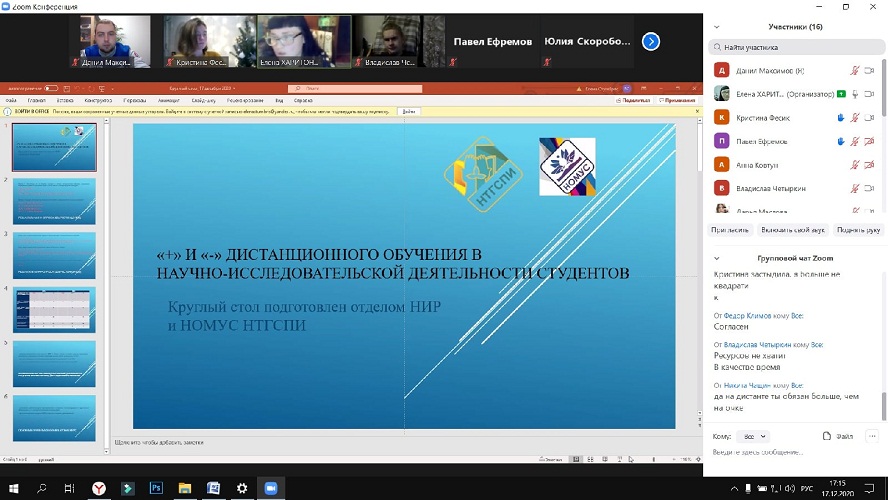Click the 'Поднять руку' button
Screen dimensions: 888x500
pyautogui.click(x=859, y=229)
